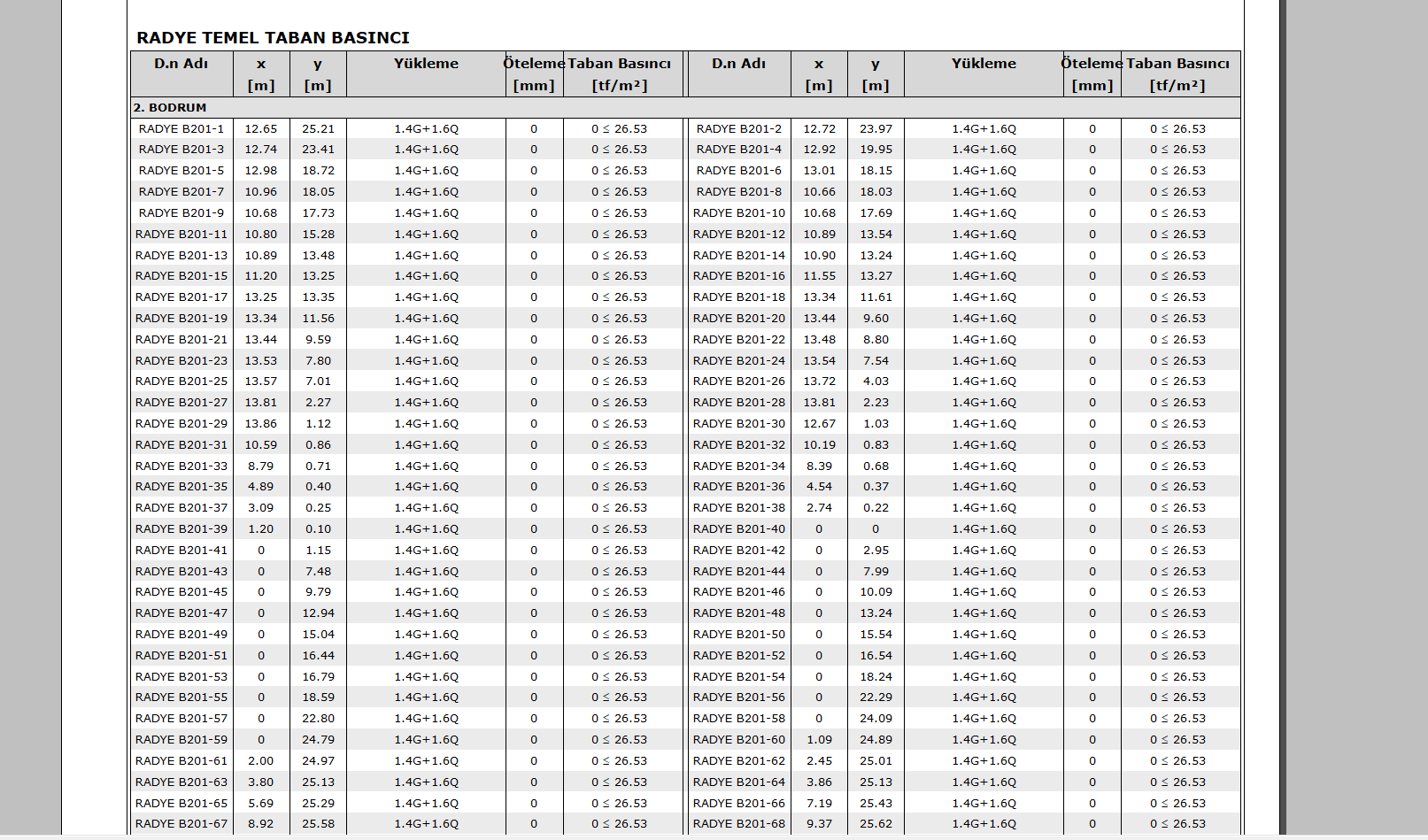Click y value 25.21 of B201-1

(319, 128)
